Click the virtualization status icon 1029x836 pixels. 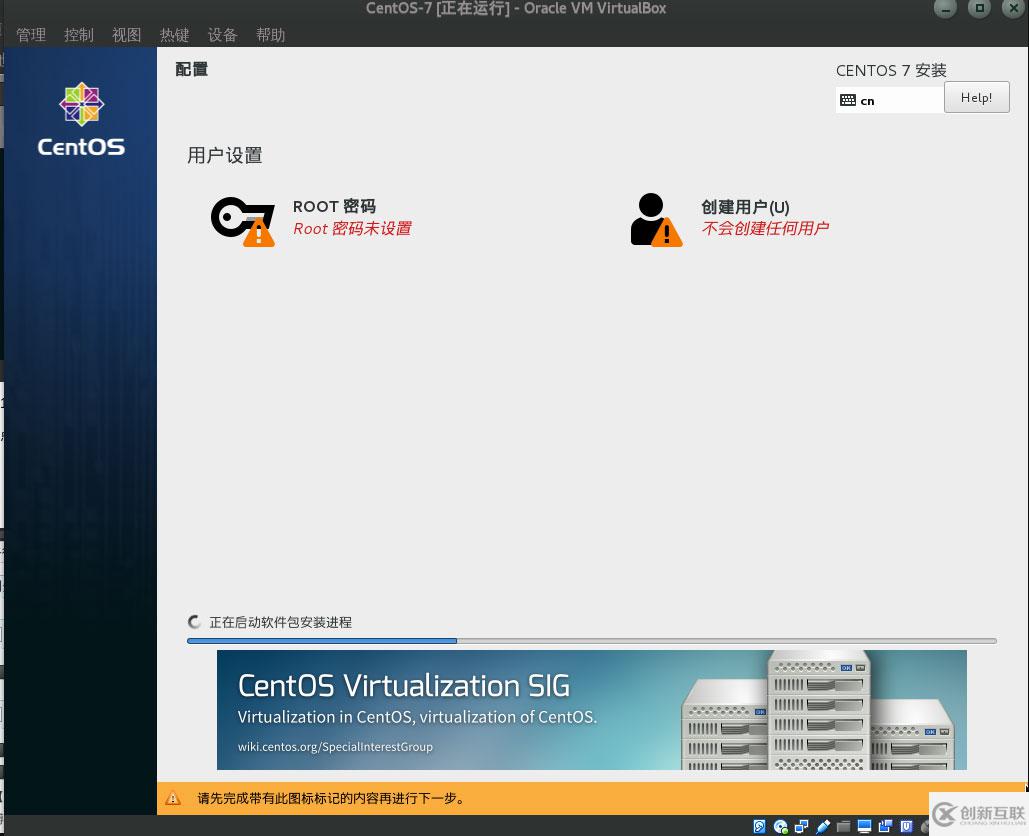(x=906, y=826)
